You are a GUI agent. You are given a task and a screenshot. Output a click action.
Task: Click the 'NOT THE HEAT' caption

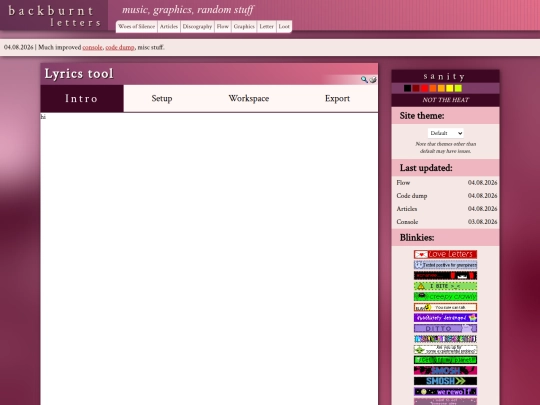pos(445,100)
